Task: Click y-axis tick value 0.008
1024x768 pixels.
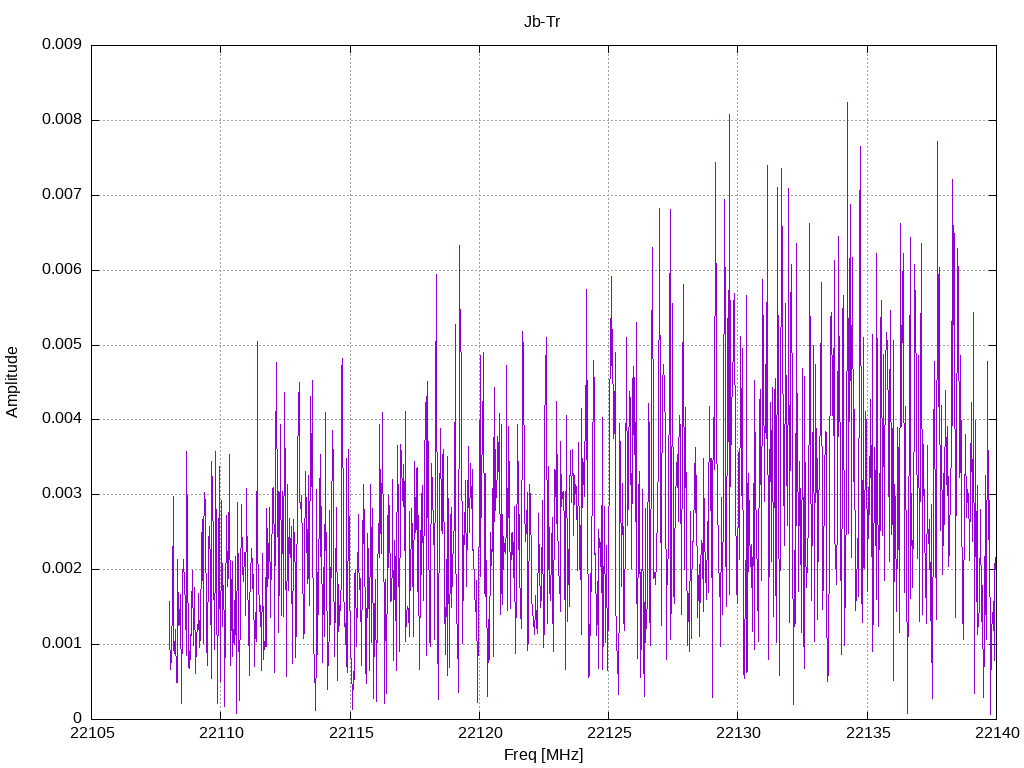Action: tap(62, 120)
